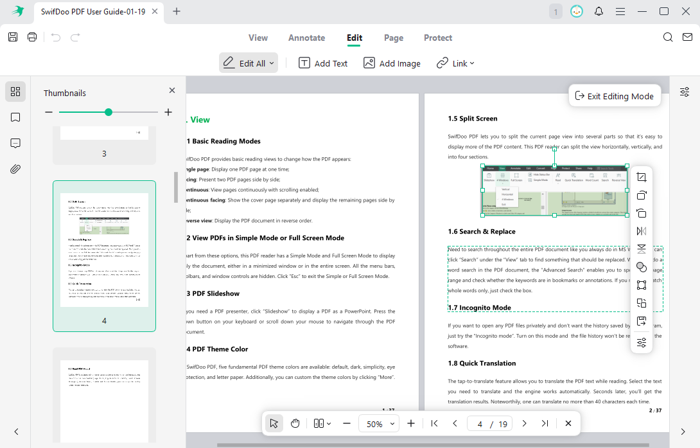Show the thumbnails panel sidebar icon
The height and width of the screenshot is (448, 700).
point(15,91)
